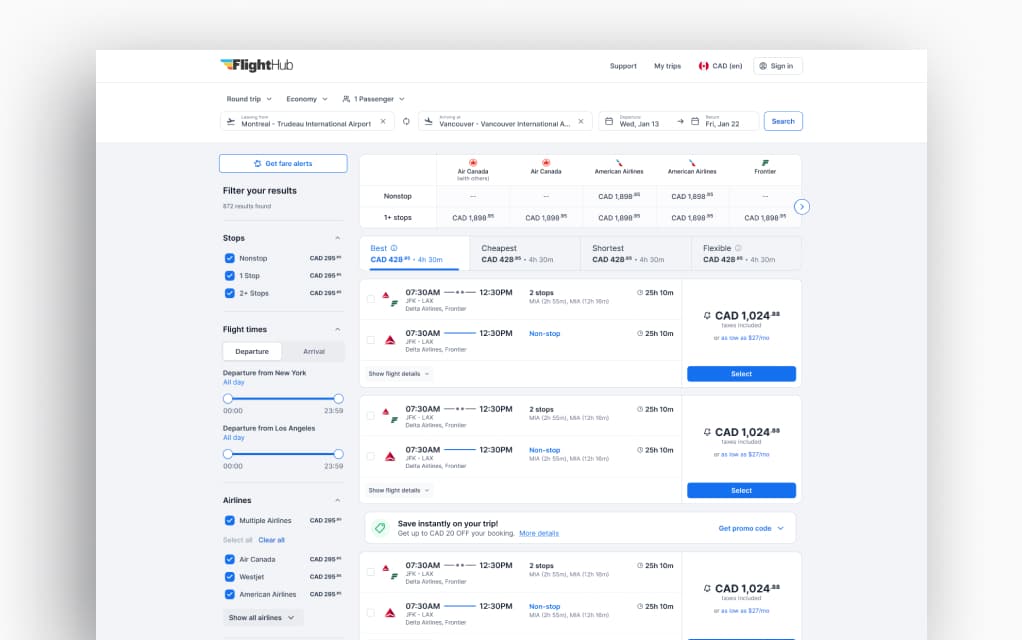1022x640 pixels.
Task: Click the return date calendar icon
Action: 695,121
